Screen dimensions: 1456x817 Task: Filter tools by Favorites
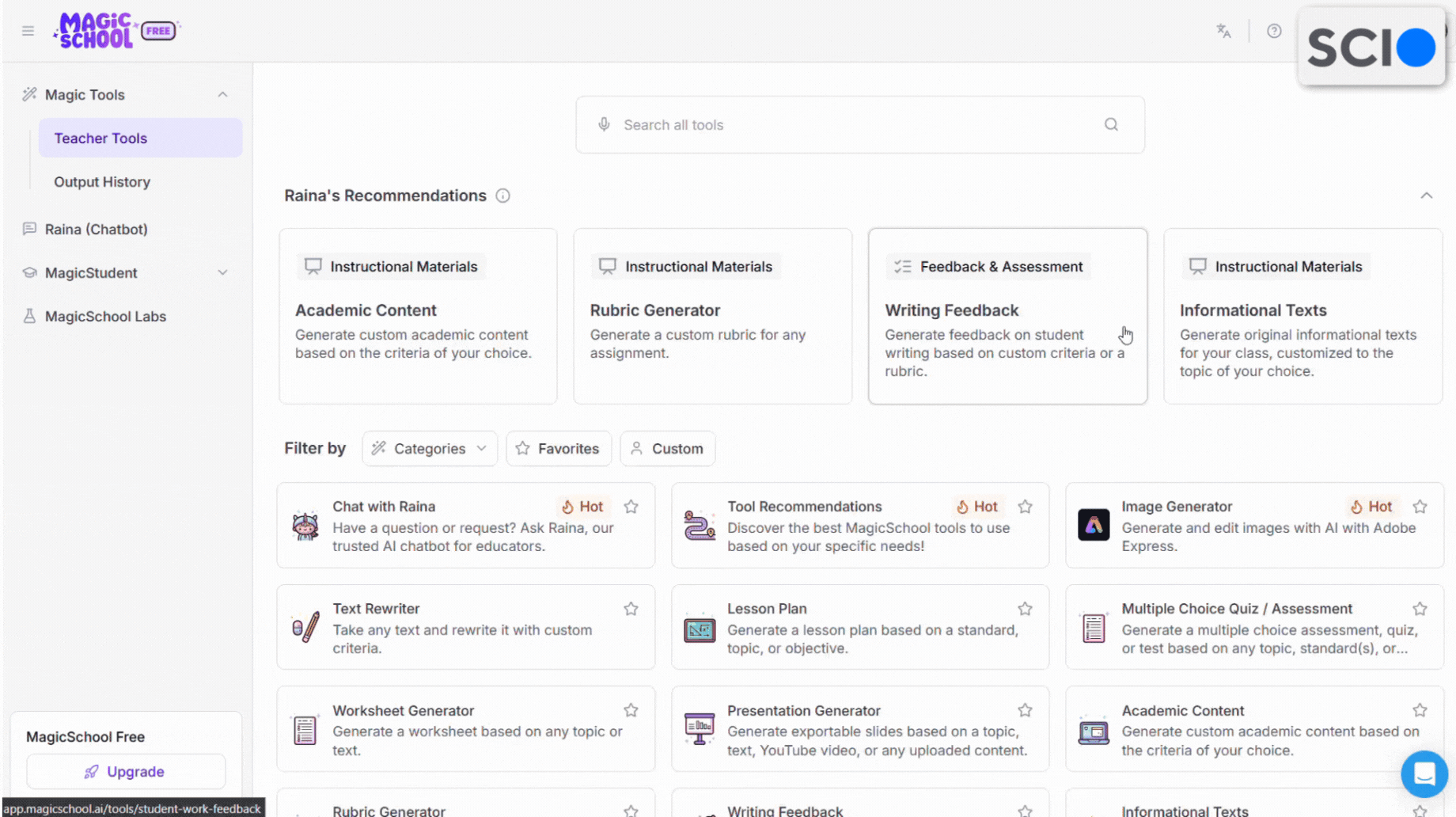tap(559, 448)
